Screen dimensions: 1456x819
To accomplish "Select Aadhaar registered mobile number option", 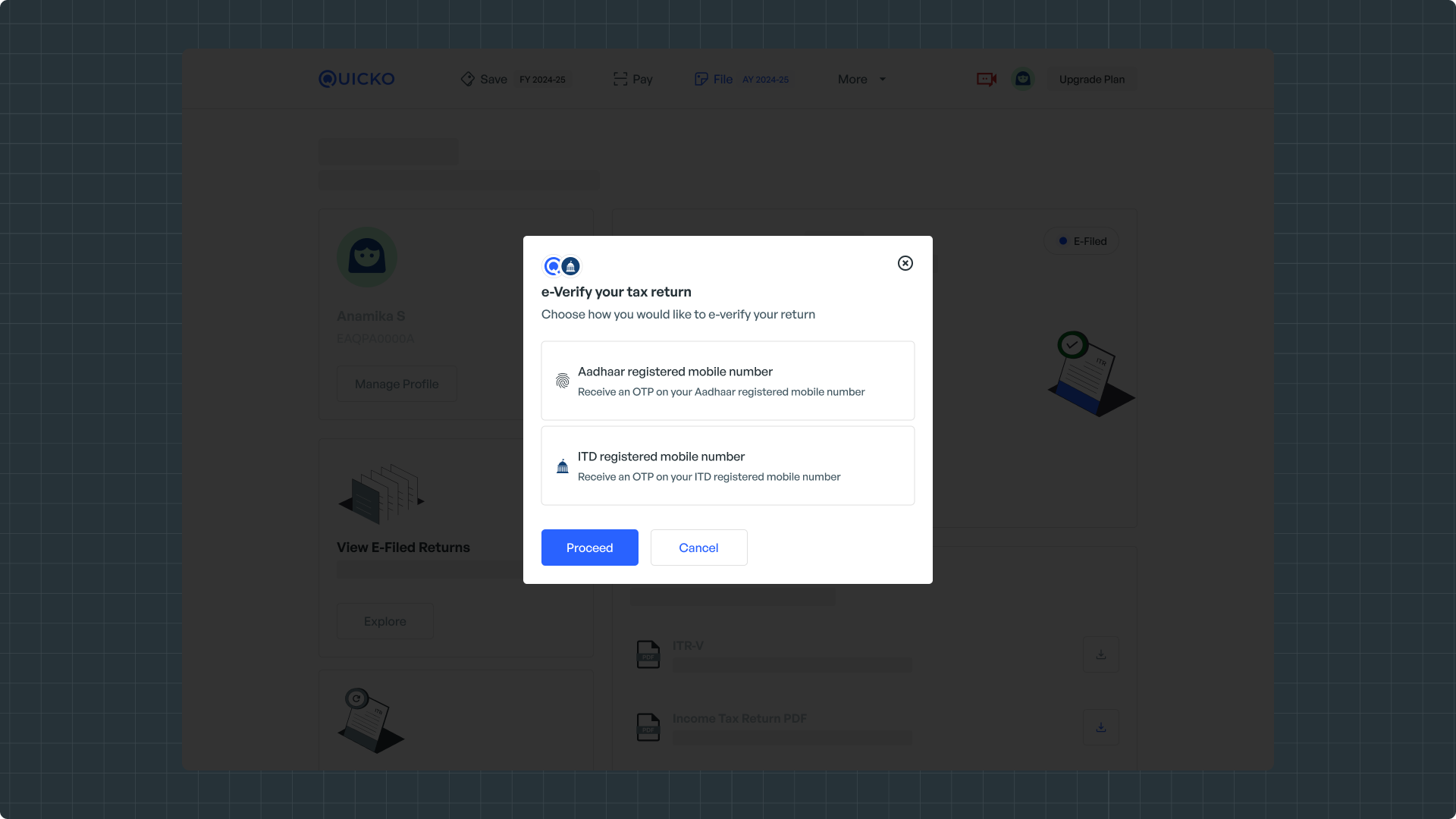I will [x=727, y=381].
